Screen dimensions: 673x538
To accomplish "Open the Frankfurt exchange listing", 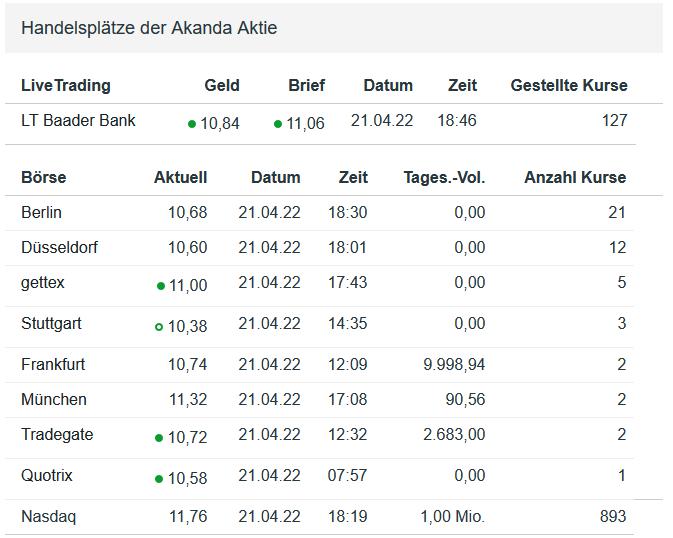I will tap(53, 364).
